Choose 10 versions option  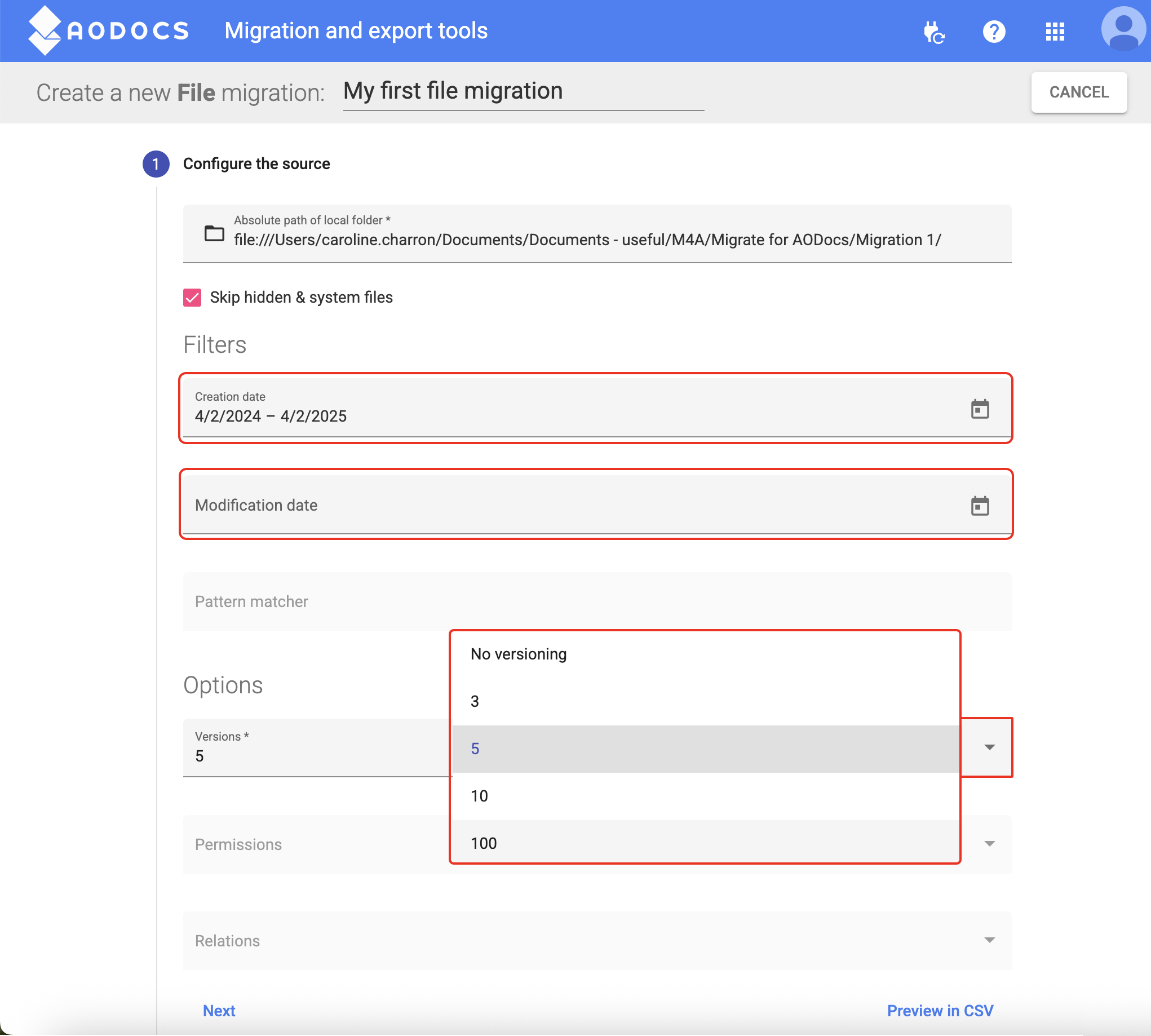tap(705, 796)
